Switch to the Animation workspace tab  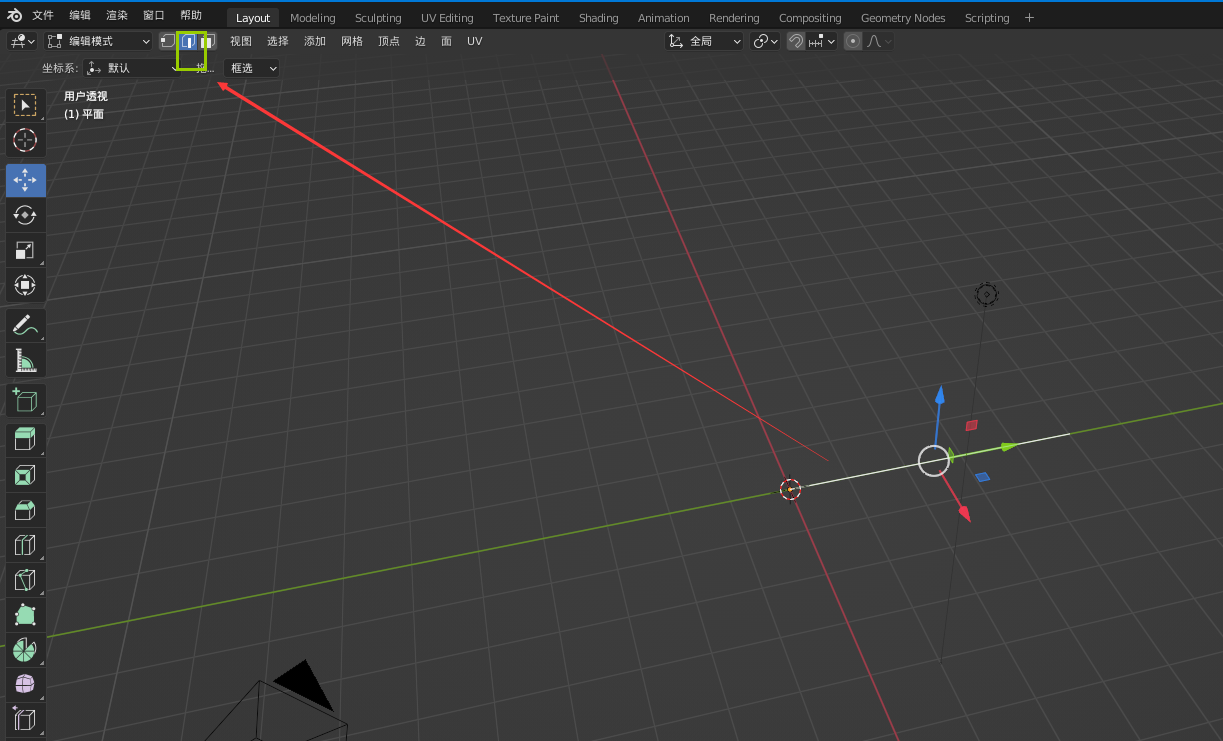664,18
